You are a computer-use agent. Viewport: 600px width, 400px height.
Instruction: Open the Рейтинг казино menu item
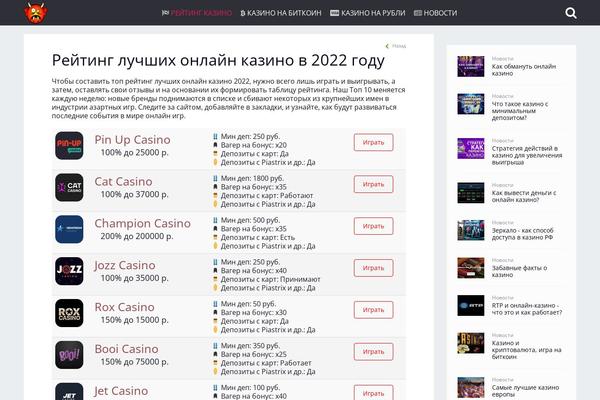click(x=197, y=13)
